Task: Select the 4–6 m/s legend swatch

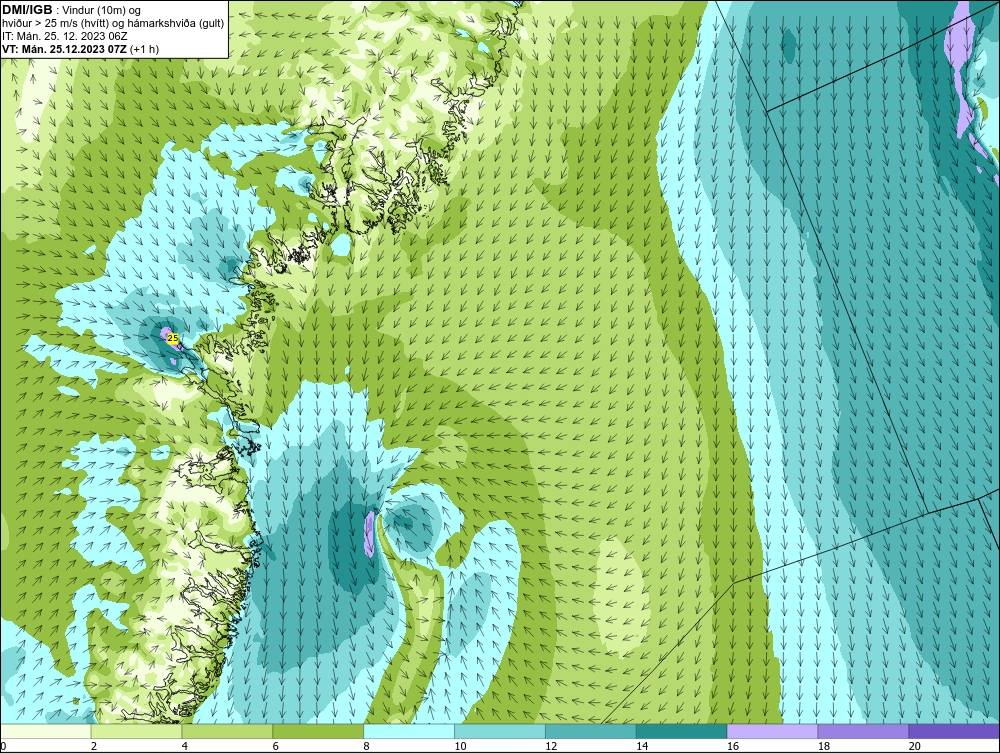Action: pos(227,731)
